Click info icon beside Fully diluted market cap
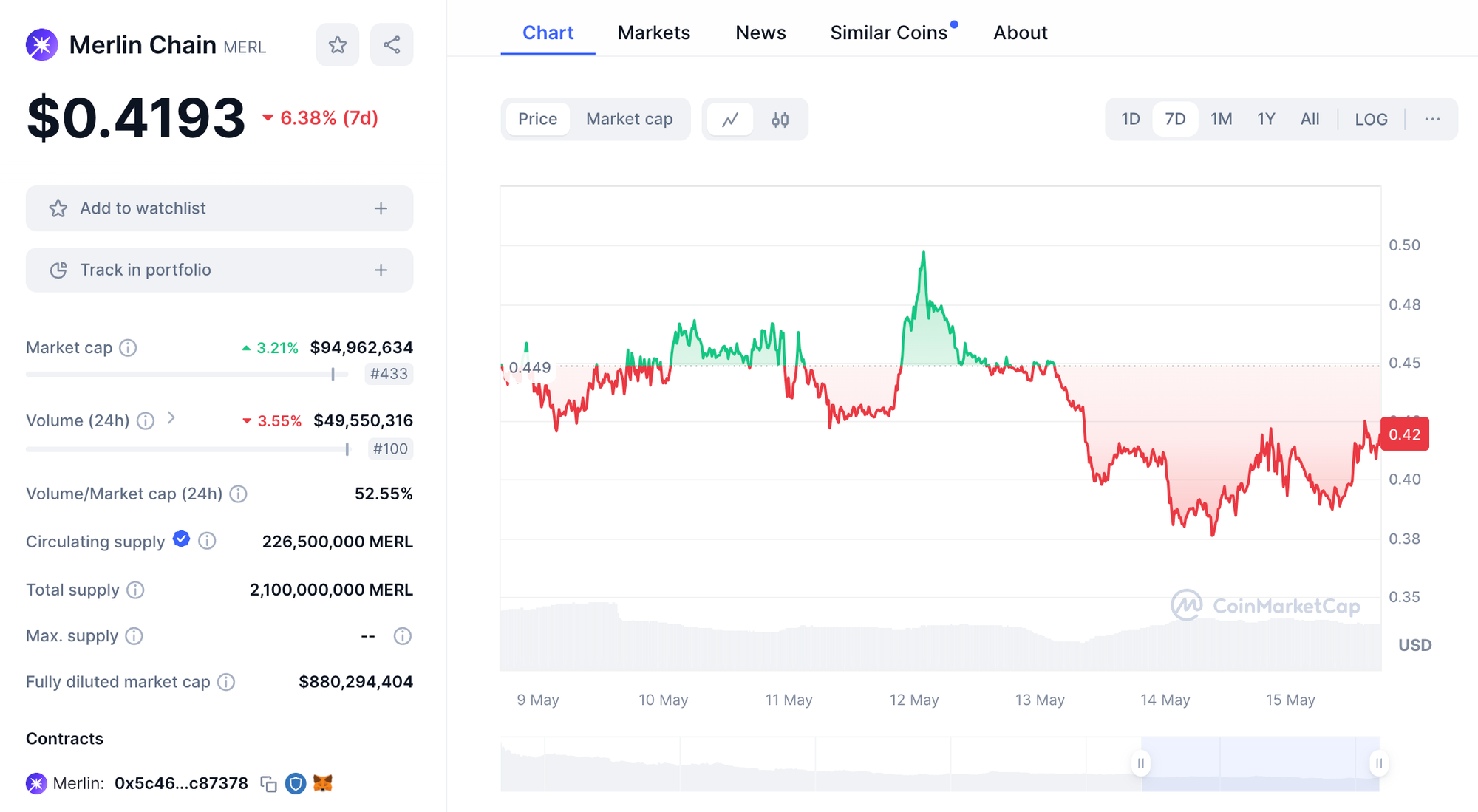This screenshot has height=812, width=1478. (226, 682)
